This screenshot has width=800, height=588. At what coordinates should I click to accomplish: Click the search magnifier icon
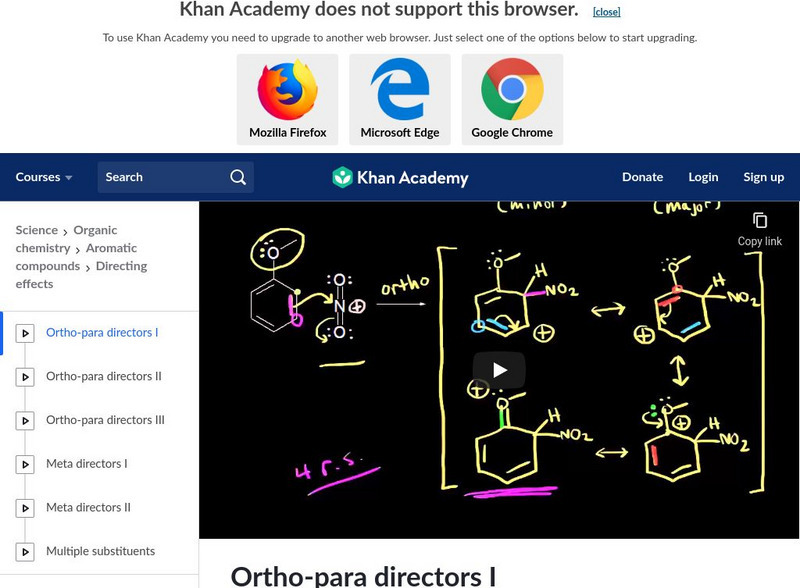237,176
